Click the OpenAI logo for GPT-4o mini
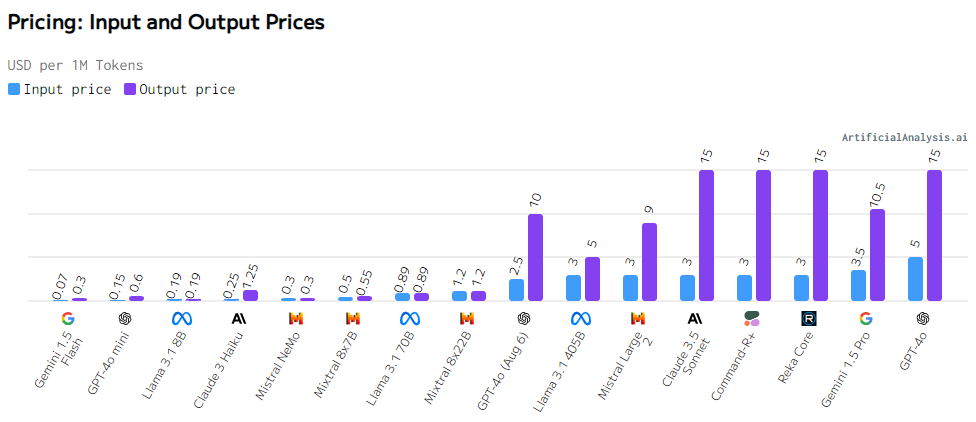This screenshot has width=976, height=422. (125, 318)
